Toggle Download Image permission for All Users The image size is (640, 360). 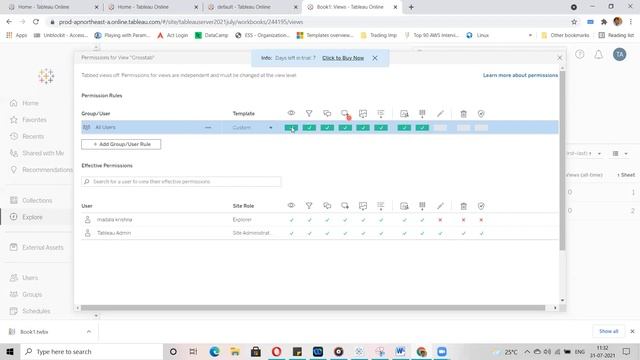point(363,128)
